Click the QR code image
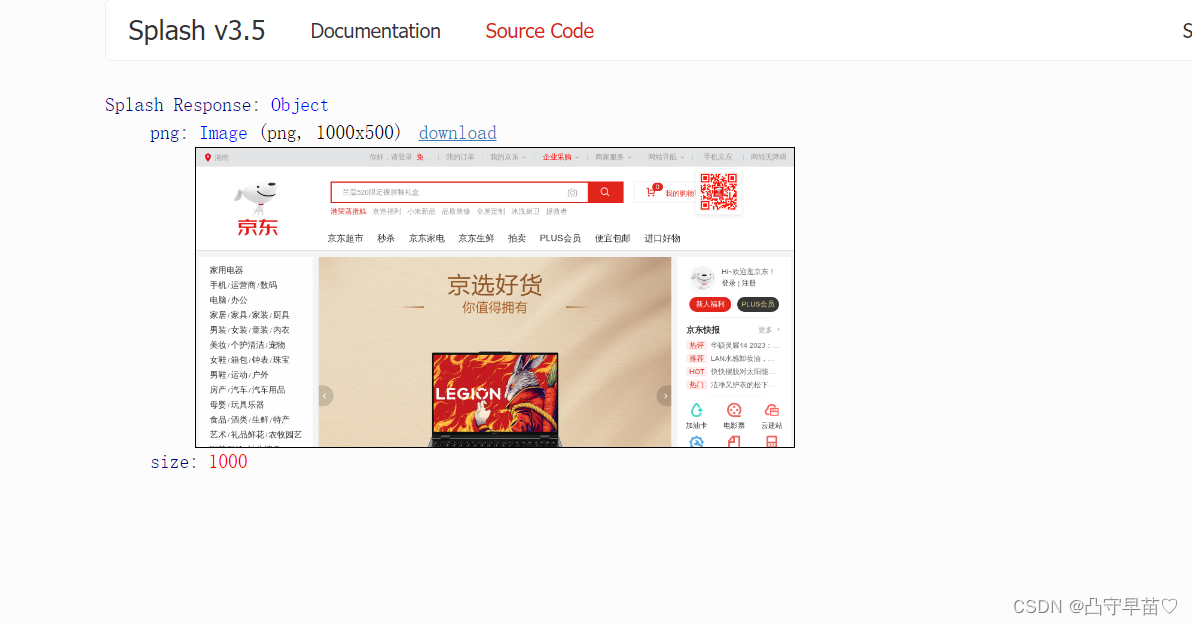Viewport: 1192px width, 625px height. pyautogui.click(x=718, y=192)
